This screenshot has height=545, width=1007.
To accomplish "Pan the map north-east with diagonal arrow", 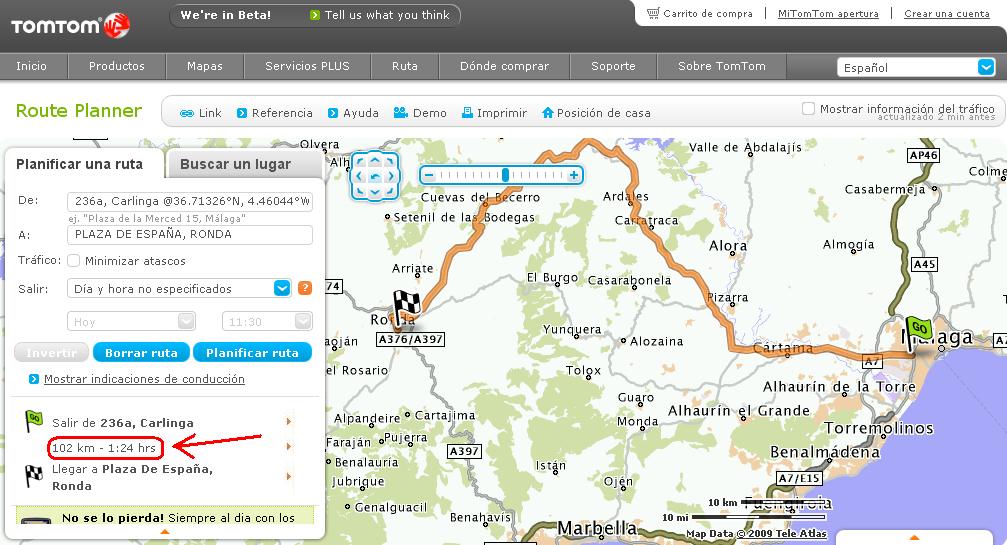I will coord(390,160).
